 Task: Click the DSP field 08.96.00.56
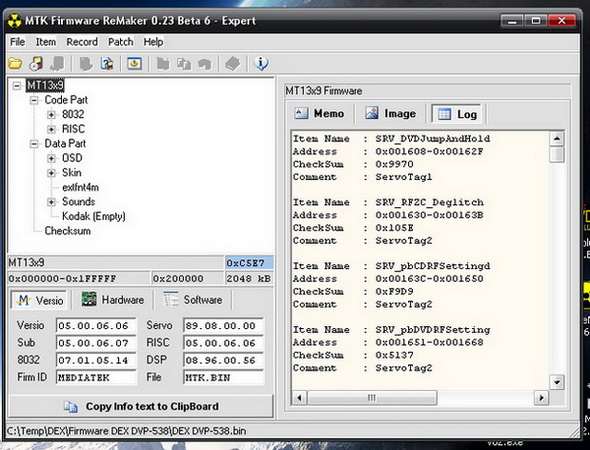(x=224, y=360)
